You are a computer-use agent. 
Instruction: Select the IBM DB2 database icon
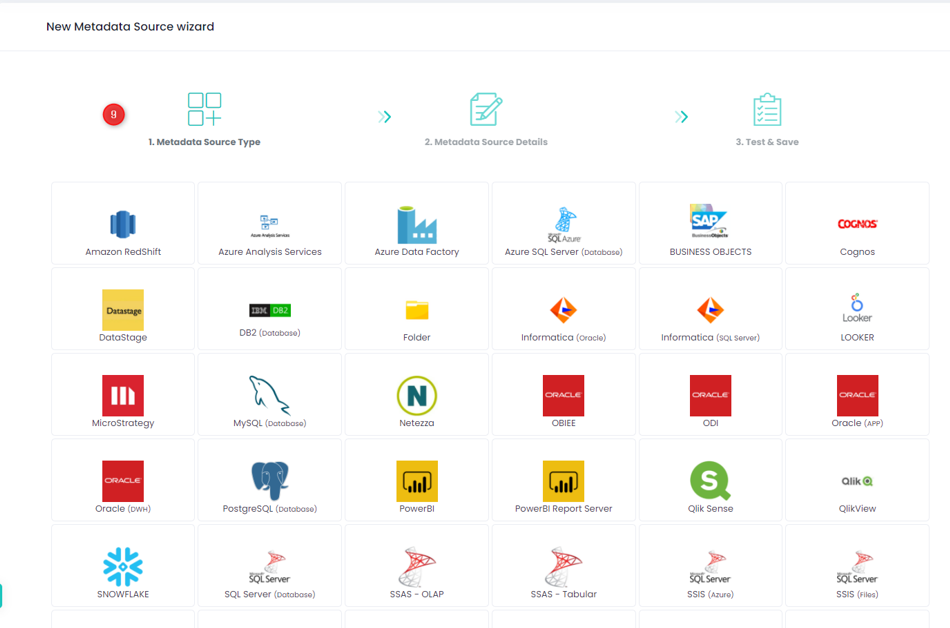pos(270,310)
